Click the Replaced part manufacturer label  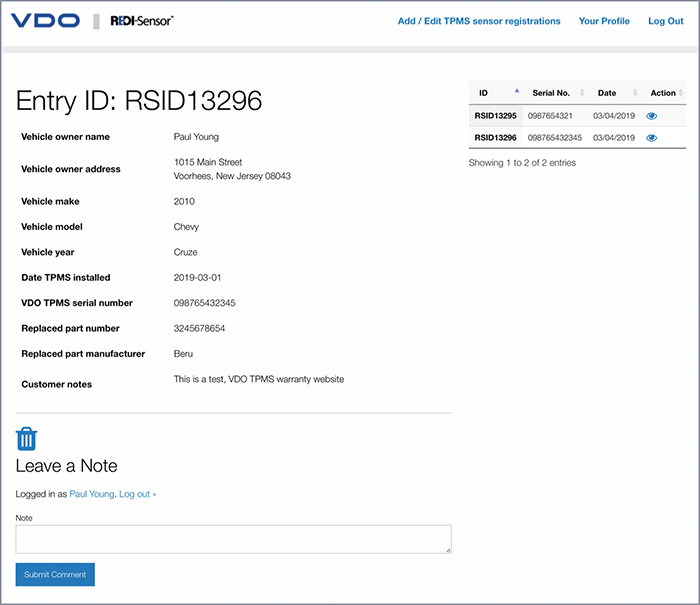(x=83, y=354)
